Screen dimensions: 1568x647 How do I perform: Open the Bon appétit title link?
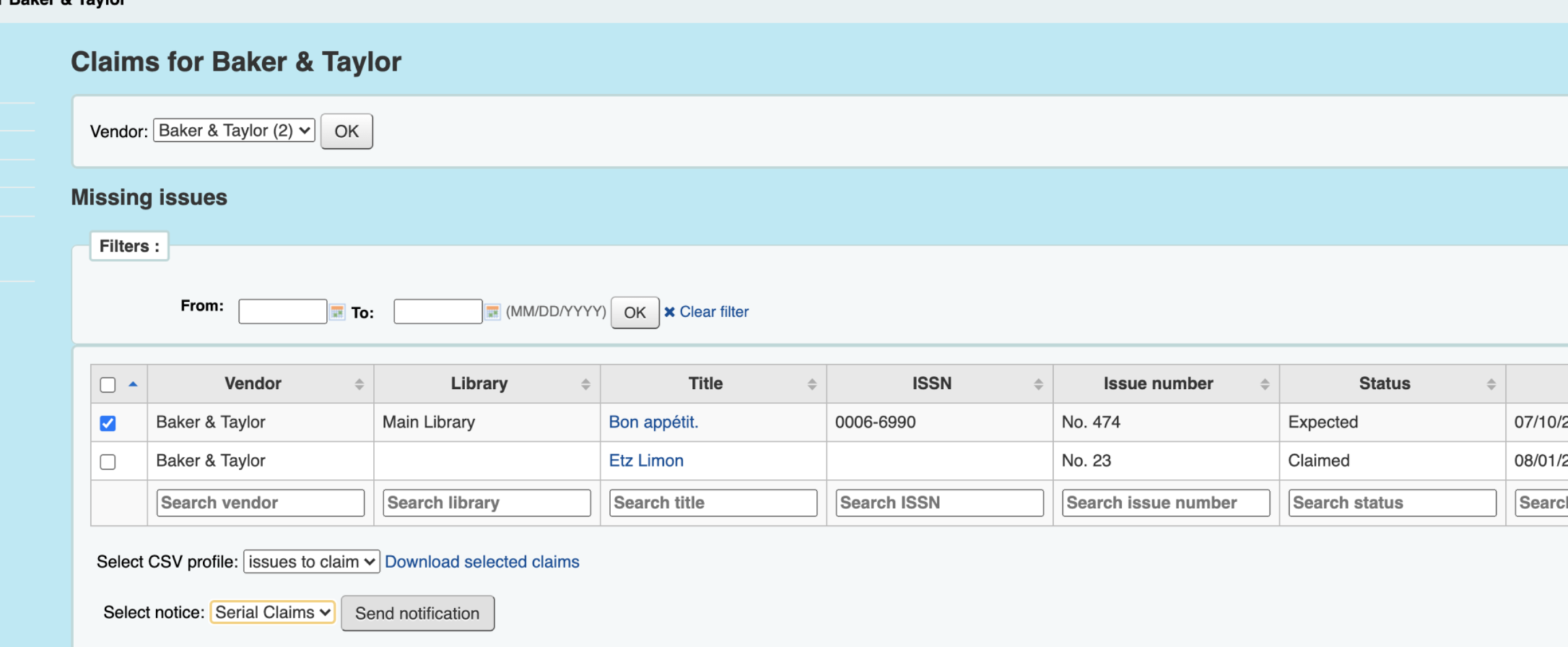(x=653, y=422)
